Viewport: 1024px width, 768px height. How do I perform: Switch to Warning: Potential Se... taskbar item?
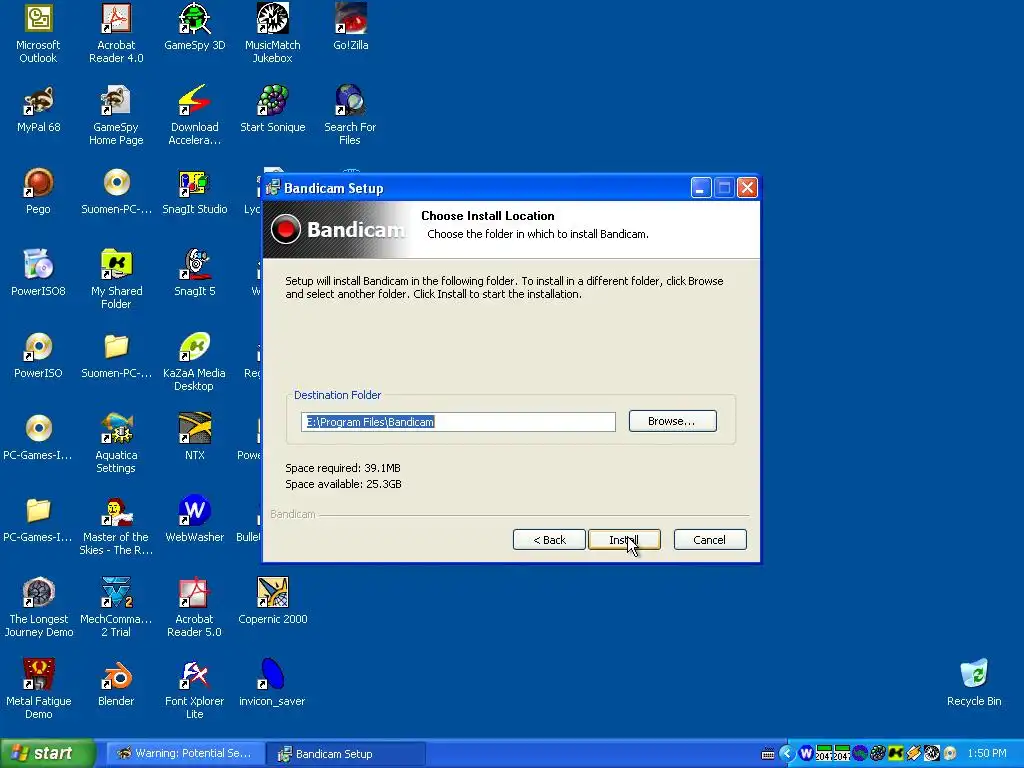184,754
